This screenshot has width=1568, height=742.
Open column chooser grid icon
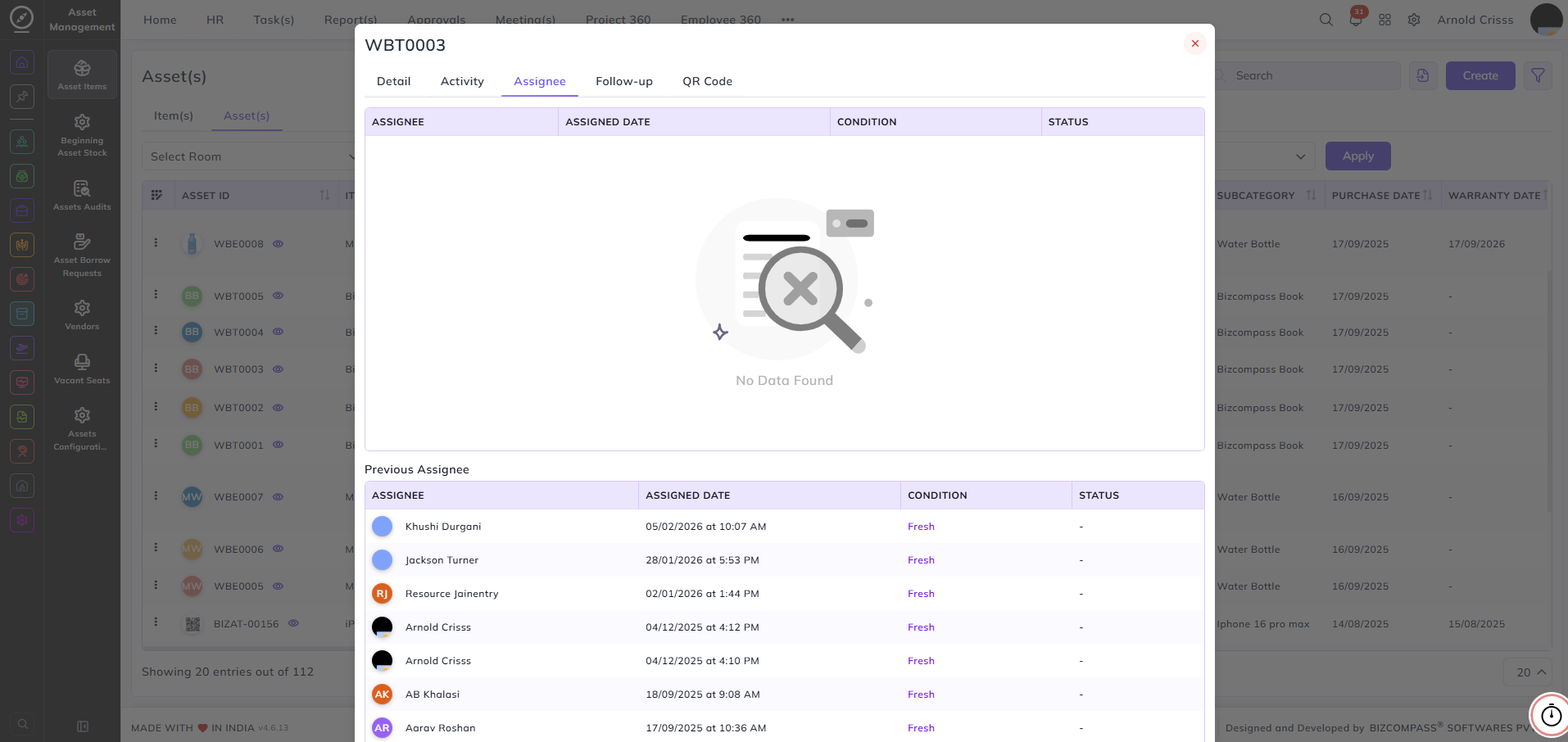click(x=157, y=195)
